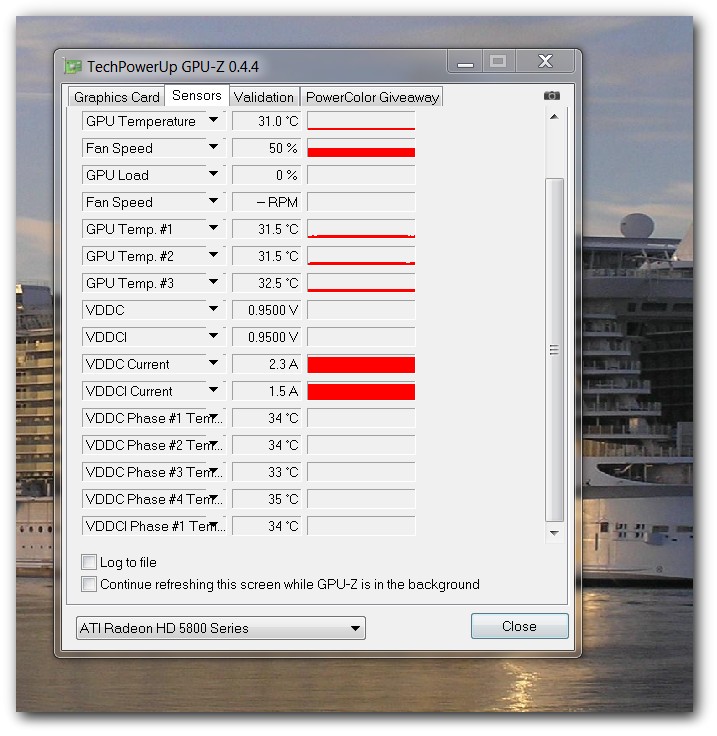Click the 32.5 °C GPU Temp. #3 value
Screen dimensions: 717x736
pyautogui.click(x=267, y=283)
